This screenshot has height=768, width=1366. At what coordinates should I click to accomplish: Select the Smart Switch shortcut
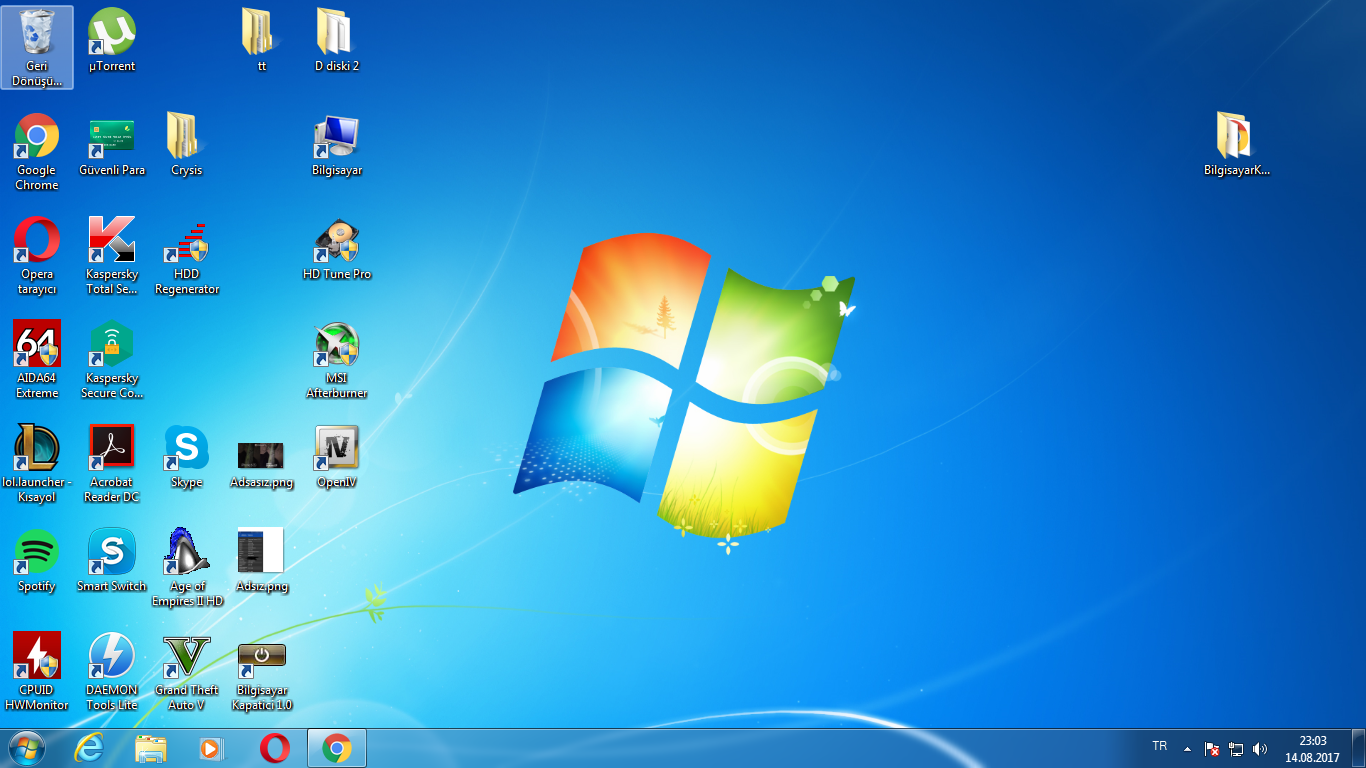click(112, 560)
